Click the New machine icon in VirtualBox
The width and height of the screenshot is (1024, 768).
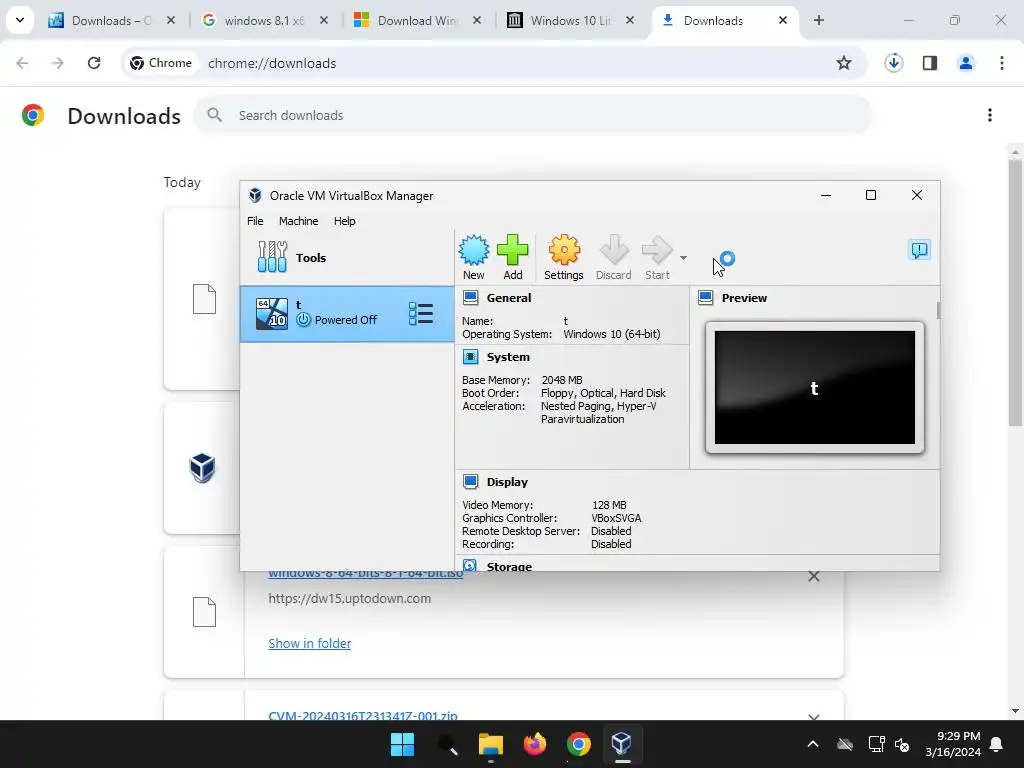pyautogui.click(x=473, y=257)
